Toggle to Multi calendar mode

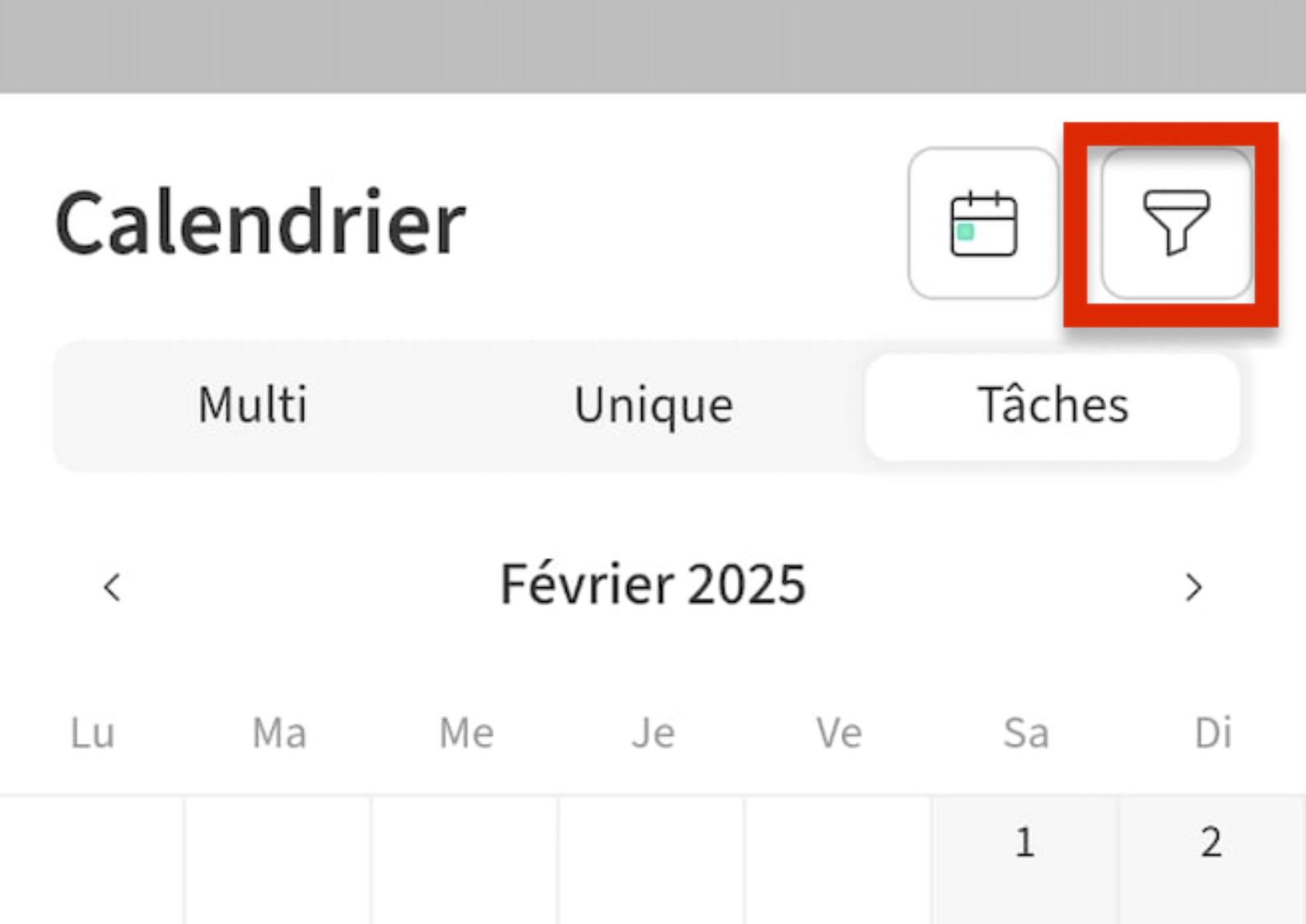coord(251,404)
